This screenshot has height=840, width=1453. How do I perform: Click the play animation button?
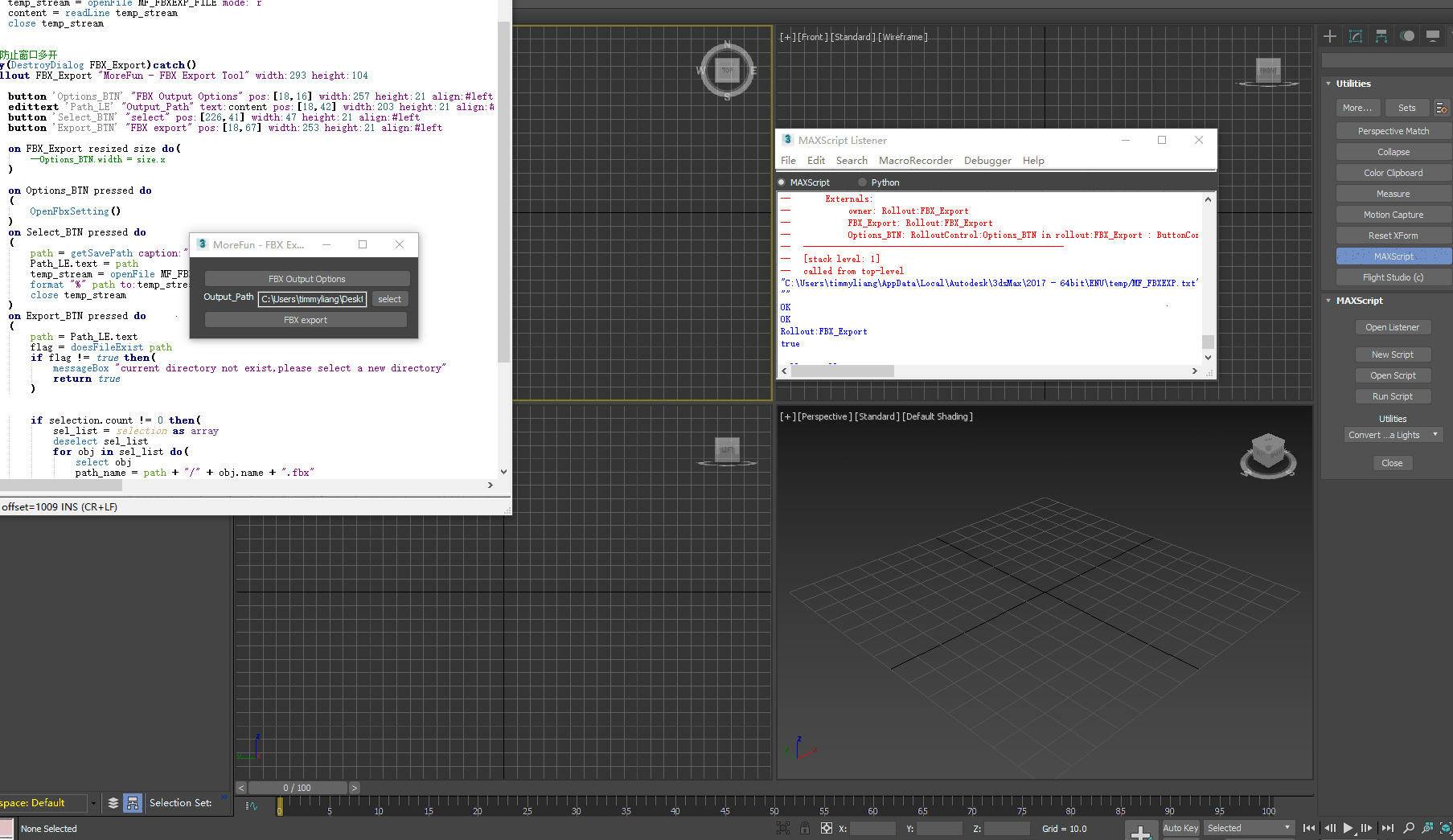tap(1348, 828)
